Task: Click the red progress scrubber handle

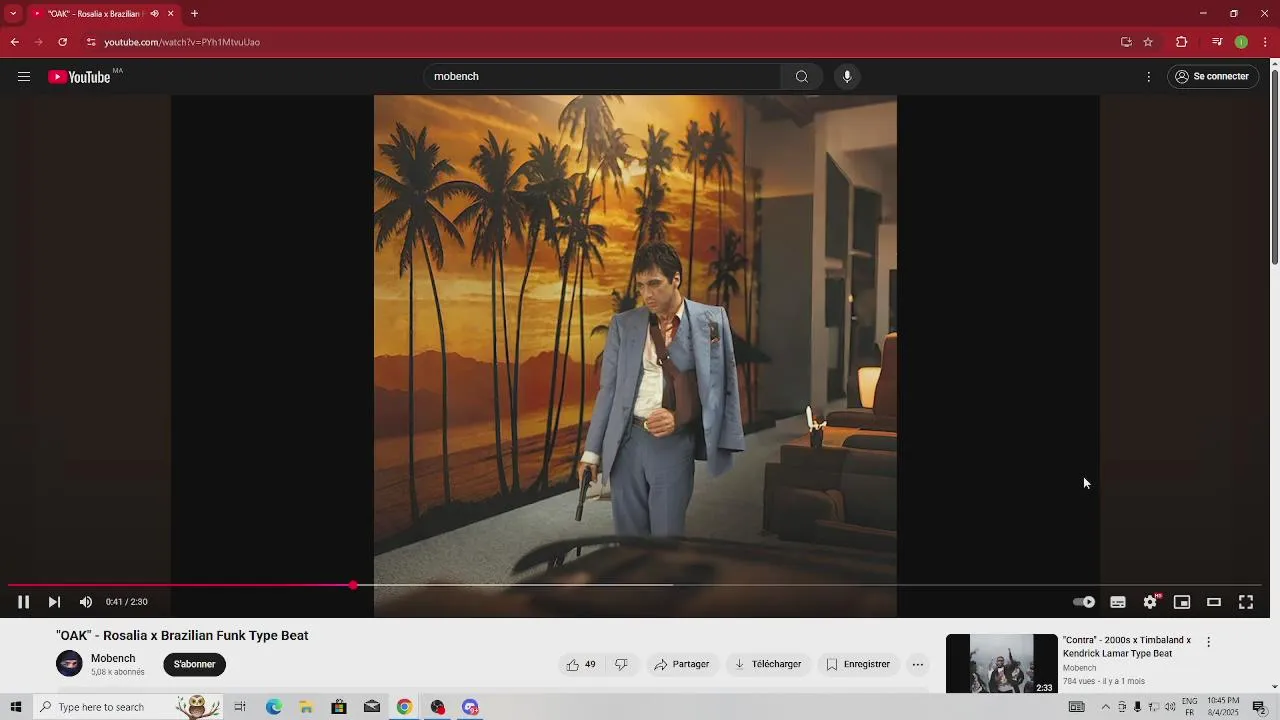Action: (x=353, y=585)
